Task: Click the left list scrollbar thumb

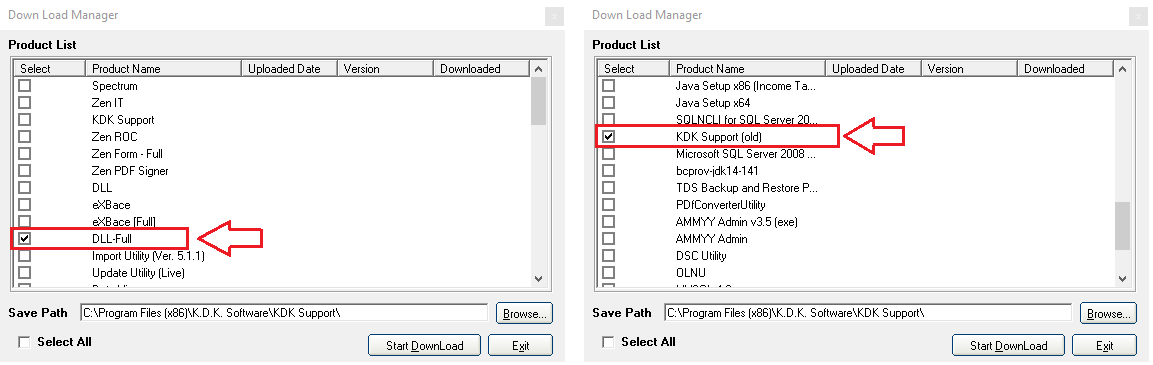Action: pyautogui.click(x=538, y=101)
